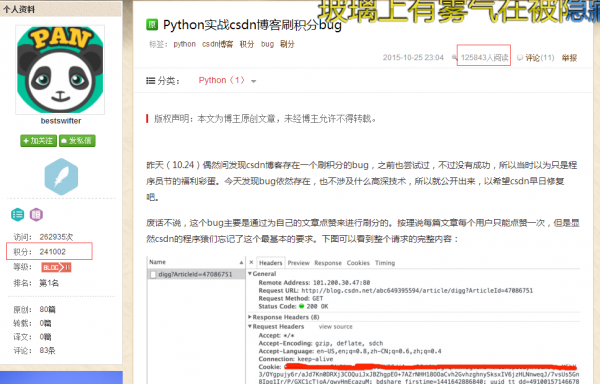This screenshot has width=600, height=384.
Task: Click the purple book medal icon
Action: click(x=36, y=215)
